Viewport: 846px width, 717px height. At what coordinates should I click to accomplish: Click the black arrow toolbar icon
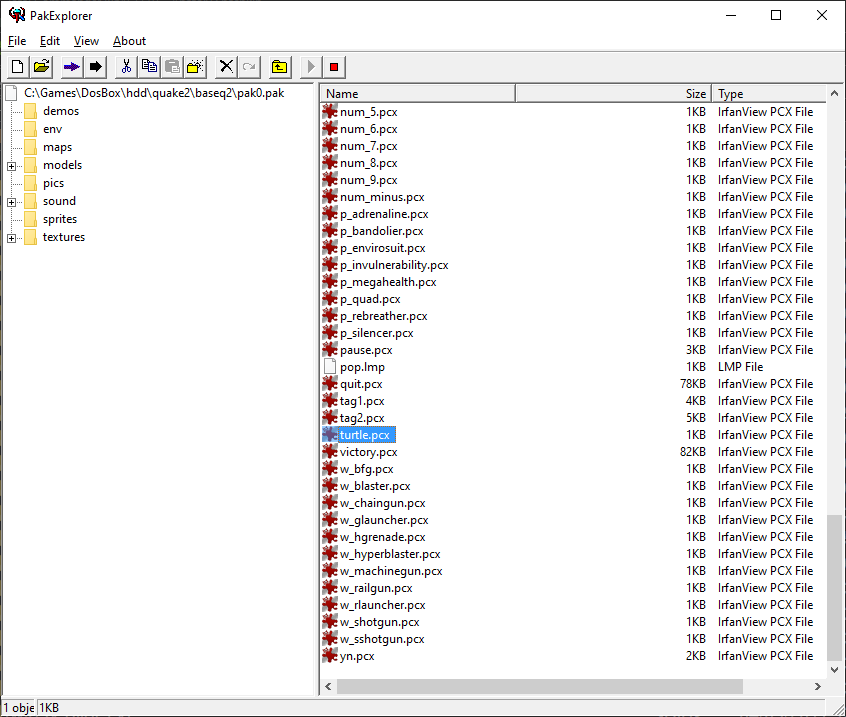click(95, 67)
